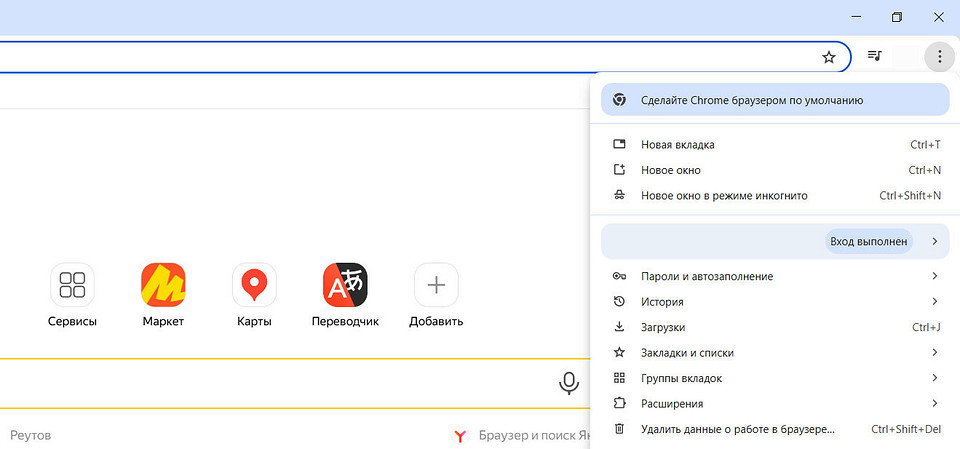
Task: Open the Карты map pin shortcut
Action: (254, 285)
